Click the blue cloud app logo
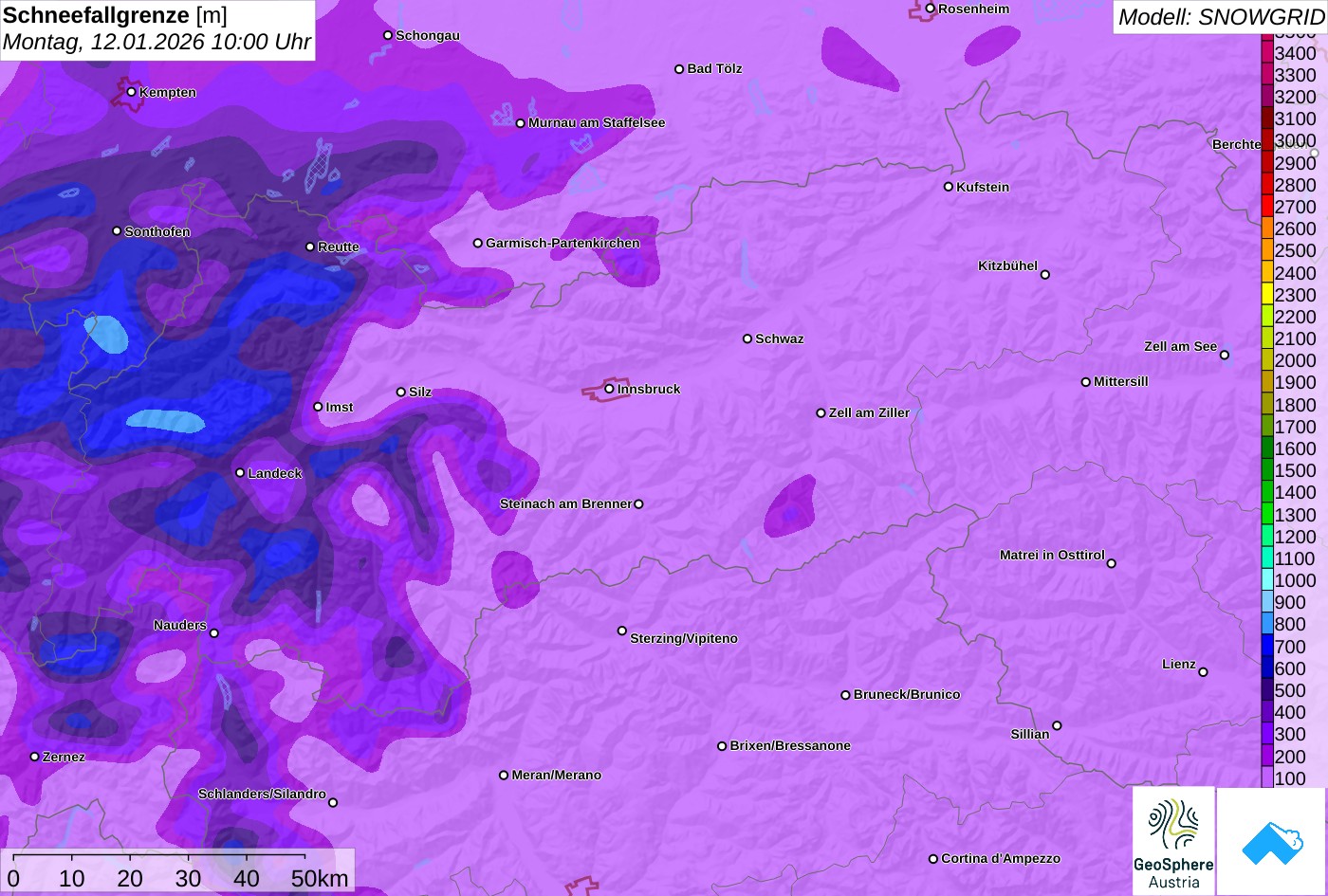 (x=1272, y=841)
